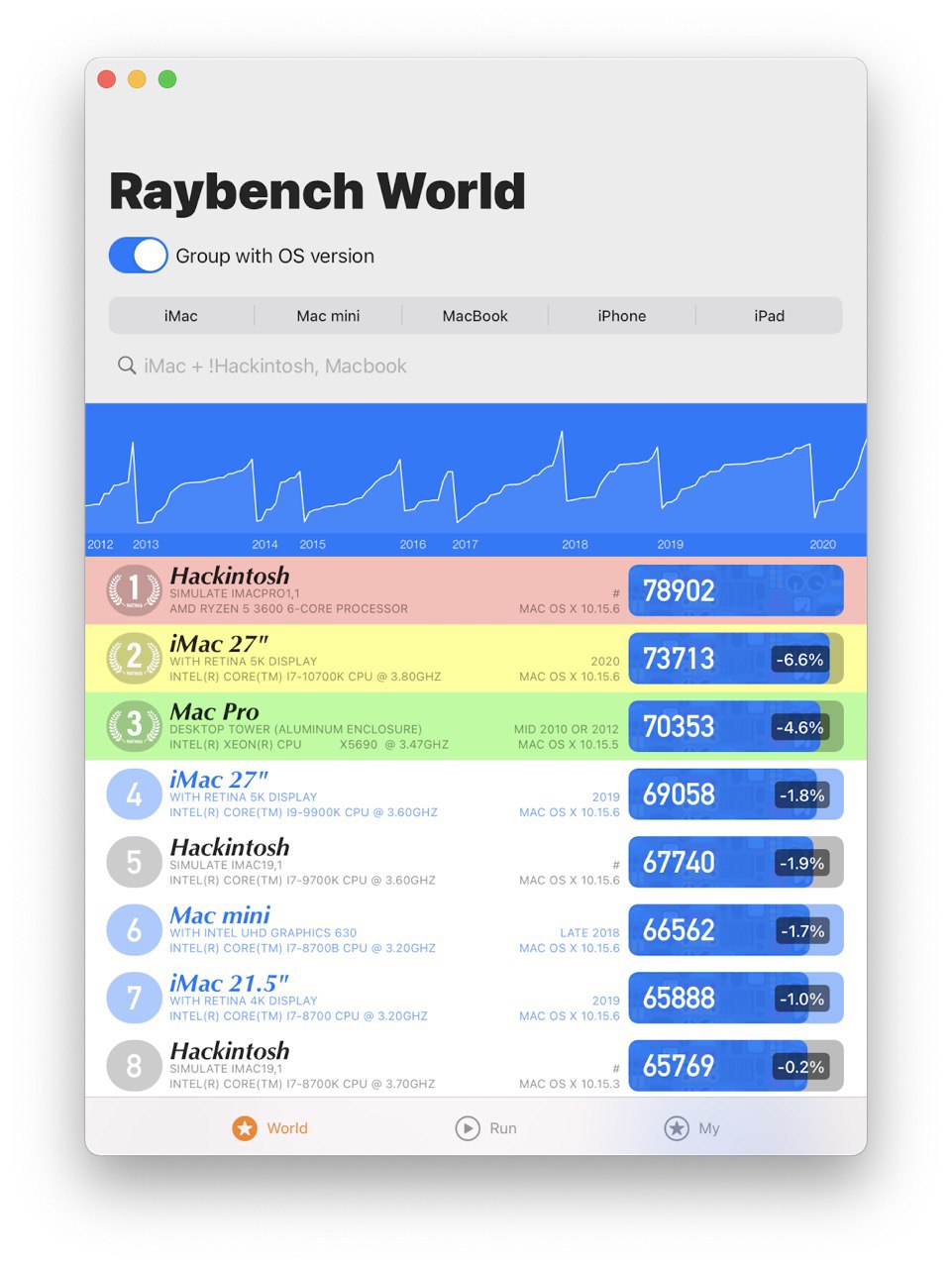
Task: Click the rank 7 circle badge
Action: click(x=134, y=998)
